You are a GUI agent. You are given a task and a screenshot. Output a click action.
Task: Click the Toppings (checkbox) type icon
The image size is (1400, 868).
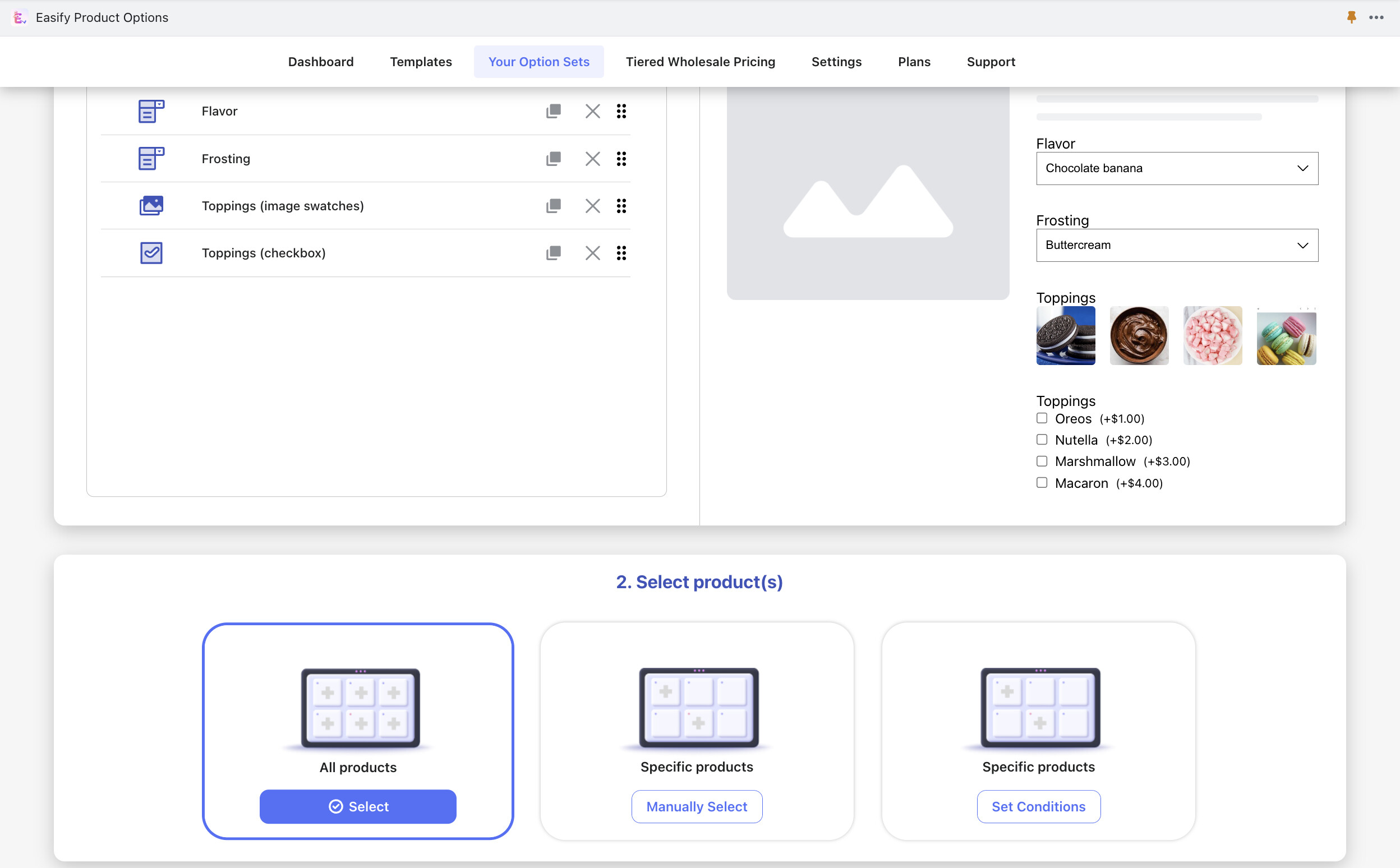pyautogui.click(x=151, y=253)
